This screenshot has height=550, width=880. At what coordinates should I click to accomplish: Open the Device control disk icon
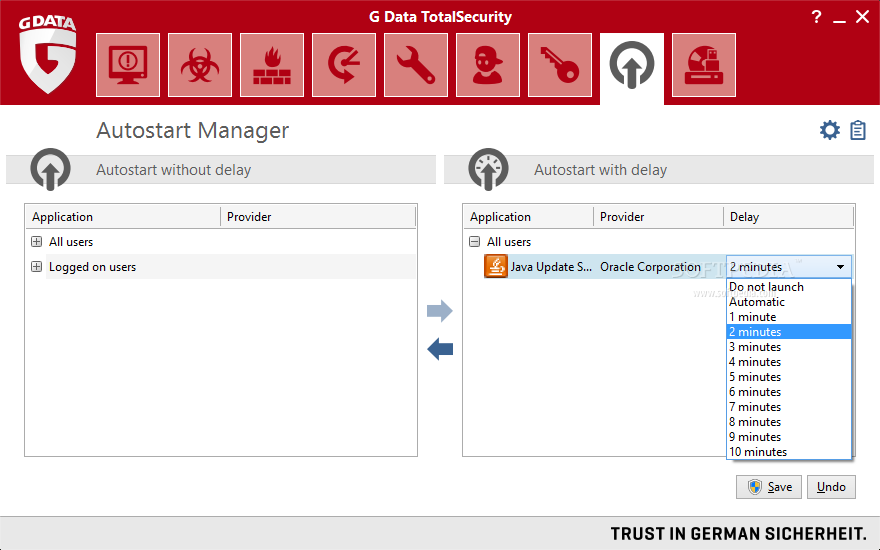pos(704,65)
